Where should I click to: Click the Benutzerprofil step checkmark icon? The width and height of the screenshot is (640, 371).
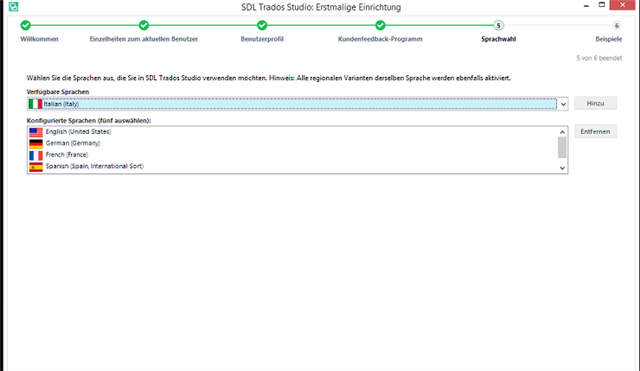pyautogui.click(x=262, y=25)
